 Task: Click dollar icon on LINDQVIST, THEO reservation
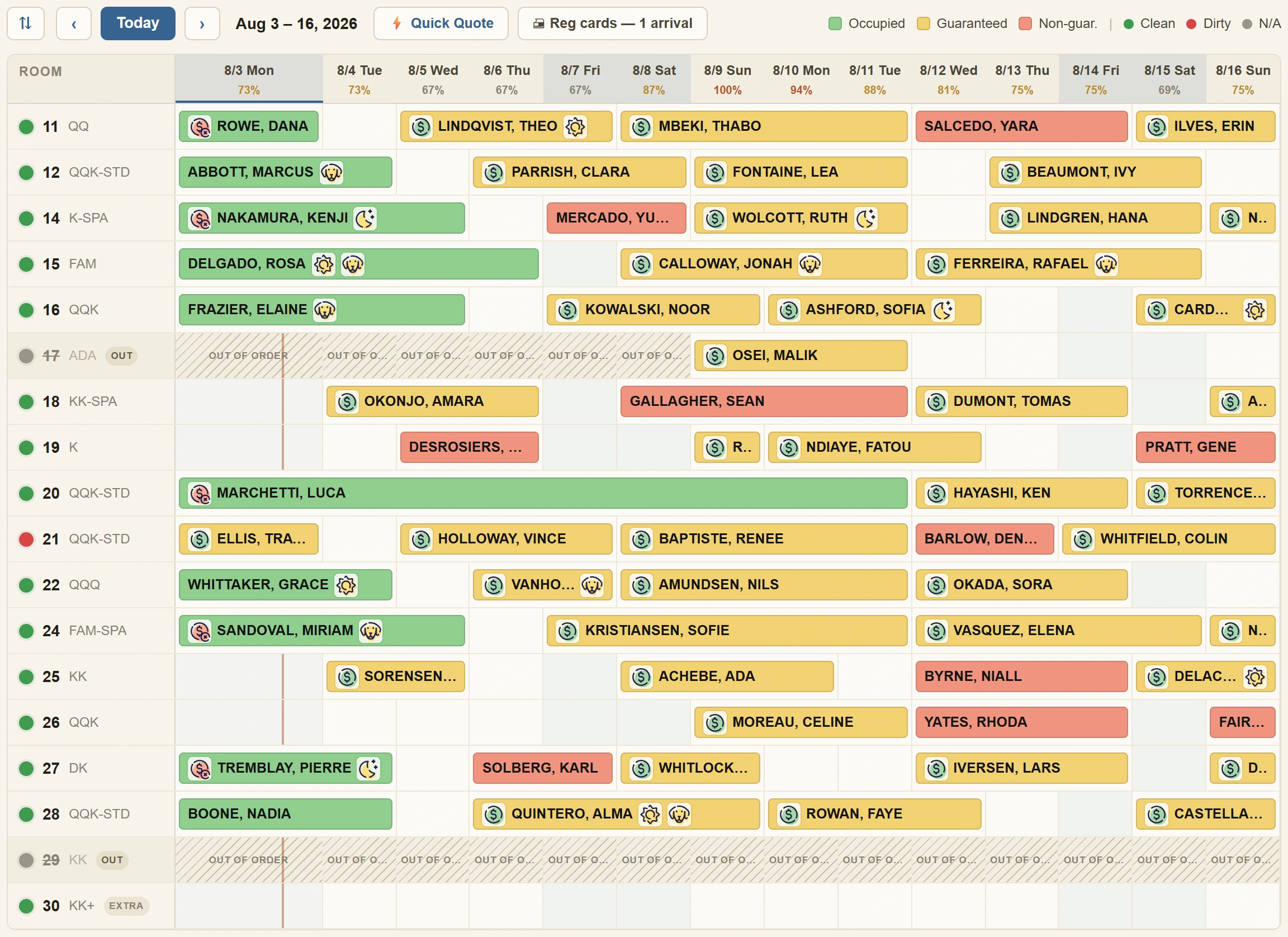tap(421, 127)
